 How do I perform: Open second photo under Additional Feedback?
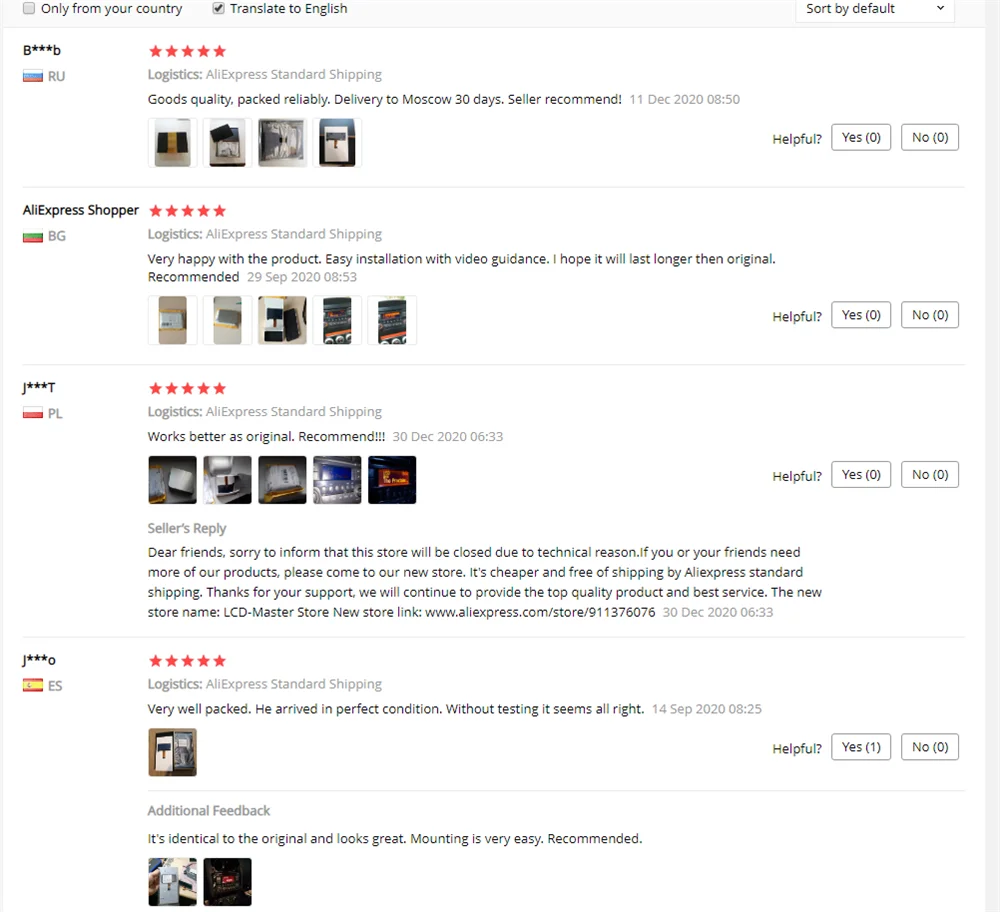[228, 882]
